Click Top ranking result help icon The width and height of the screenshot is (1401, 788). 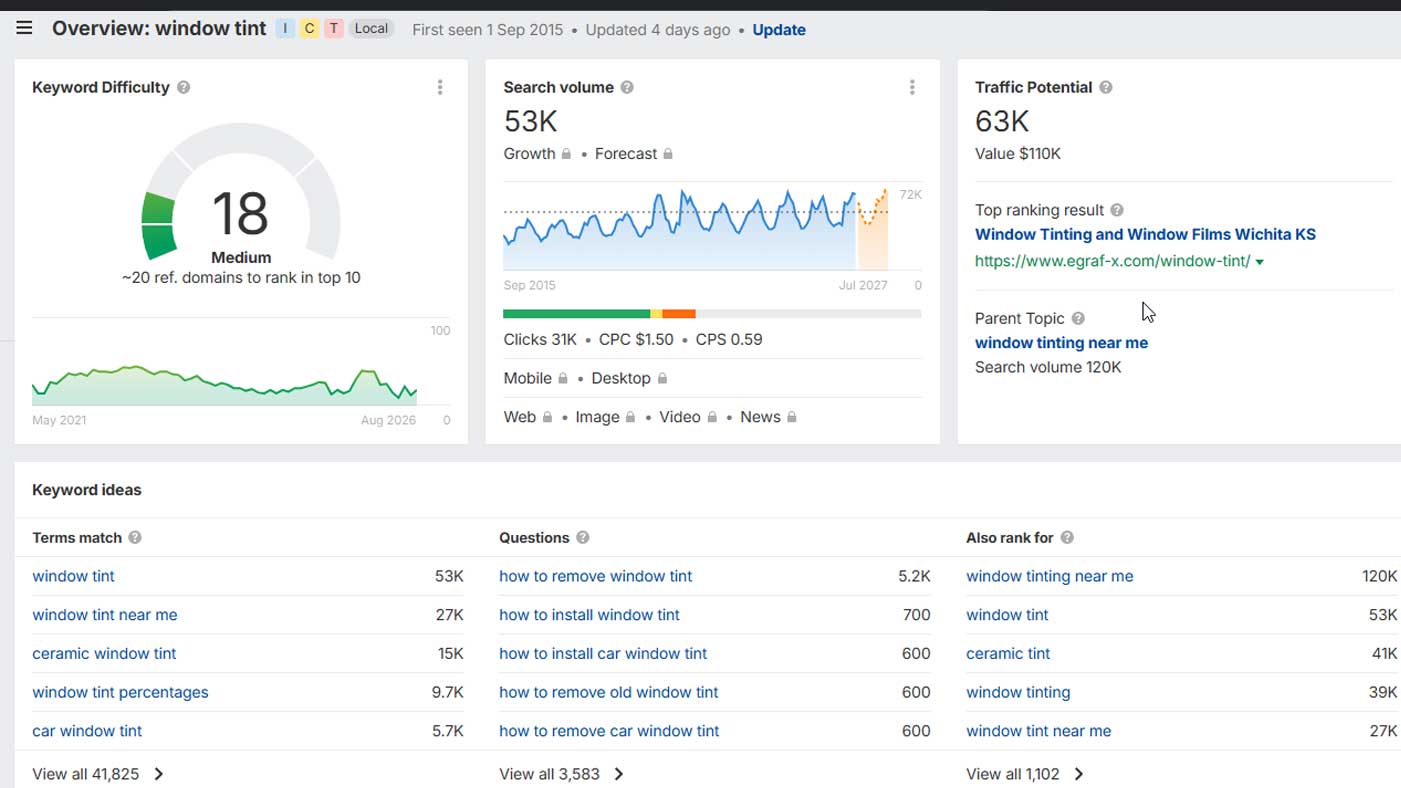pyautogui.click(x=1117, y=210)
